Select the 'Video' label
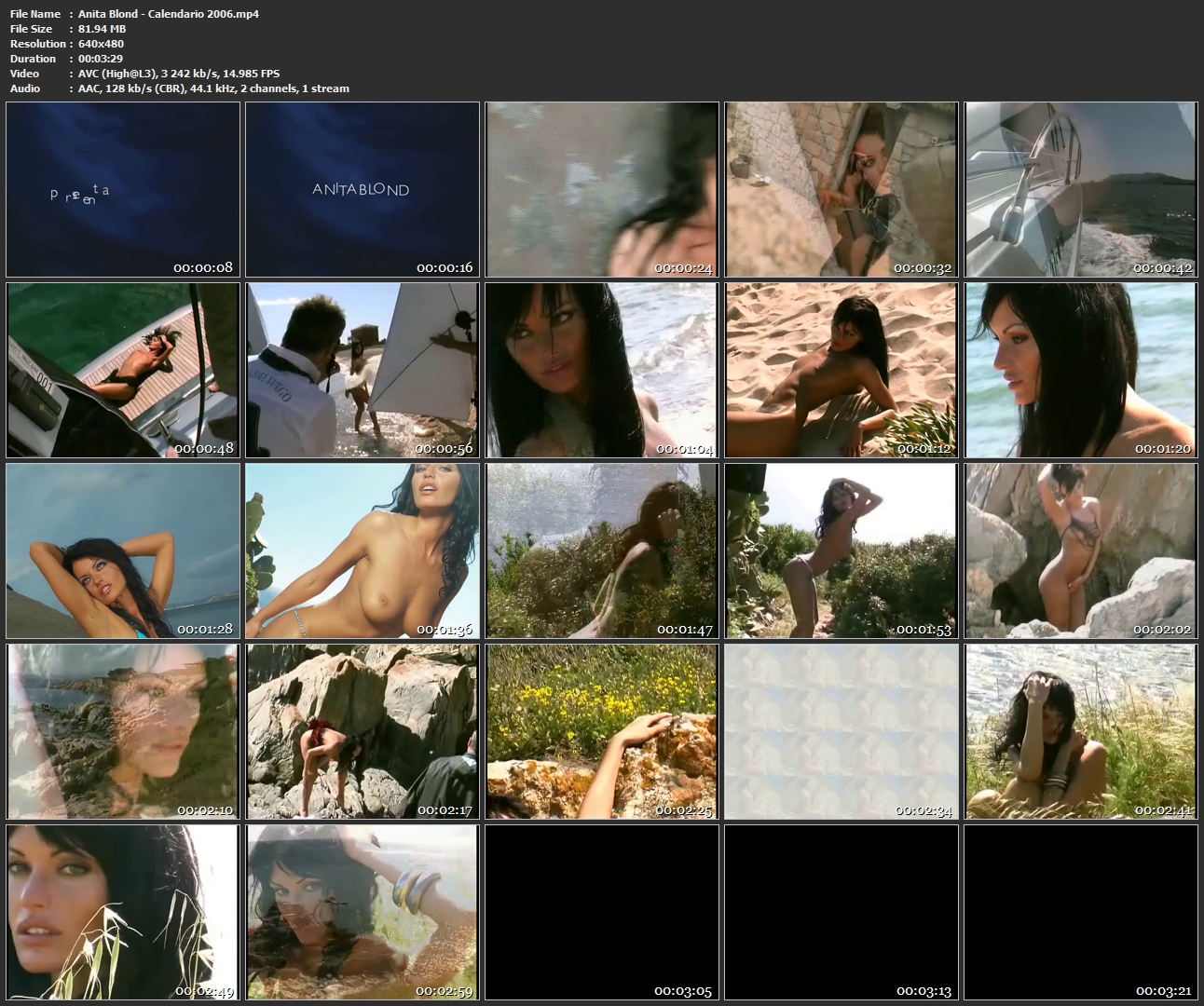The image size is (1204, 1006). click(25, 74)
